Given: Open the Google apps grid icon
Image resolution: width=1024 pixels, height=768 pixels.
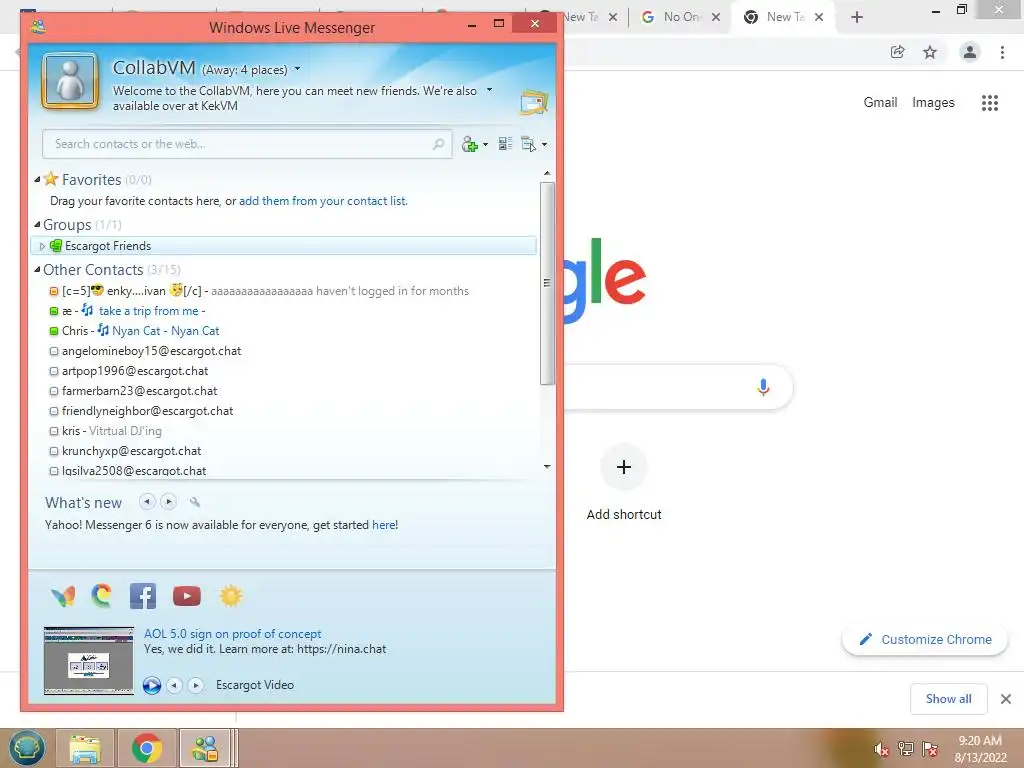Looking at the screenshot, I should coord(990,103).
